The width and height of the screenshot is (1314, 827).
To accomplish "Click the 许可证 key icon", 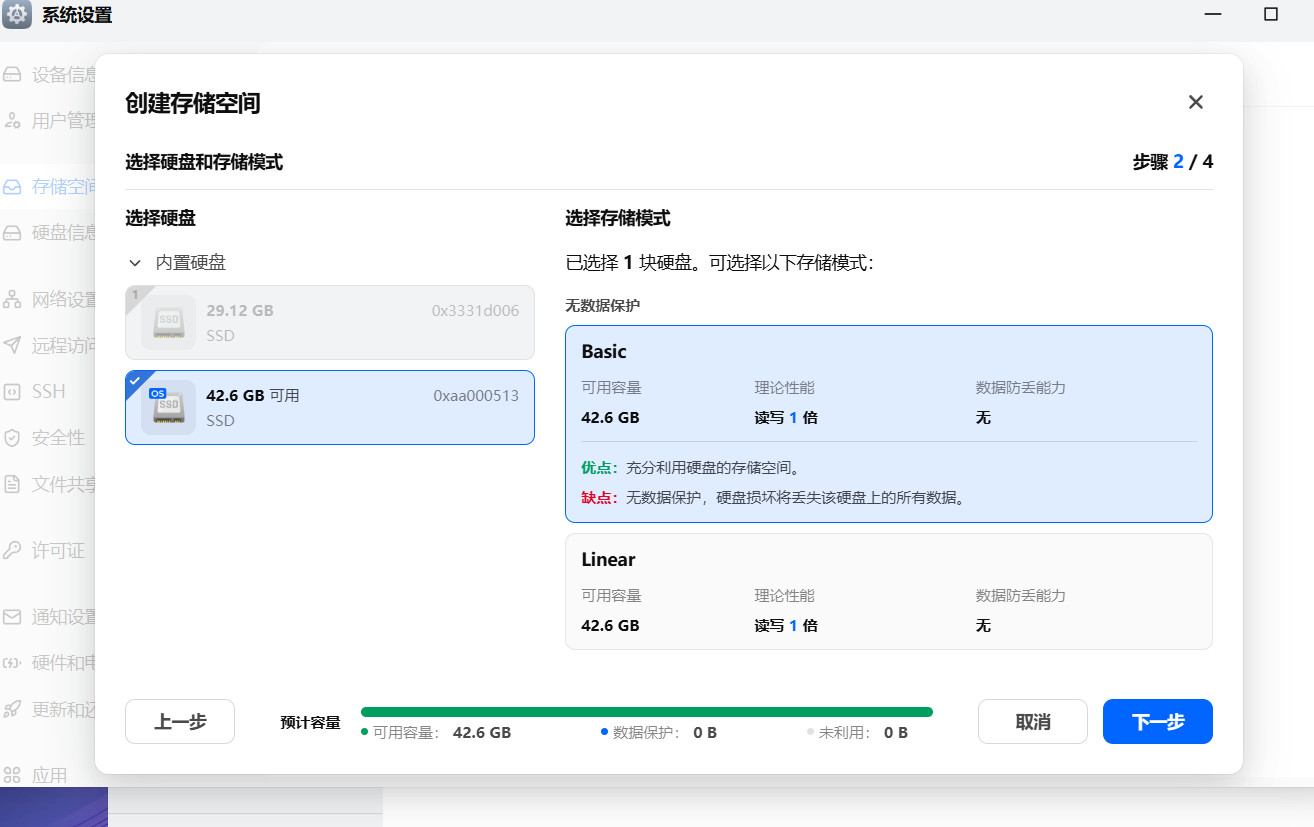I will (x=13, y=550).
